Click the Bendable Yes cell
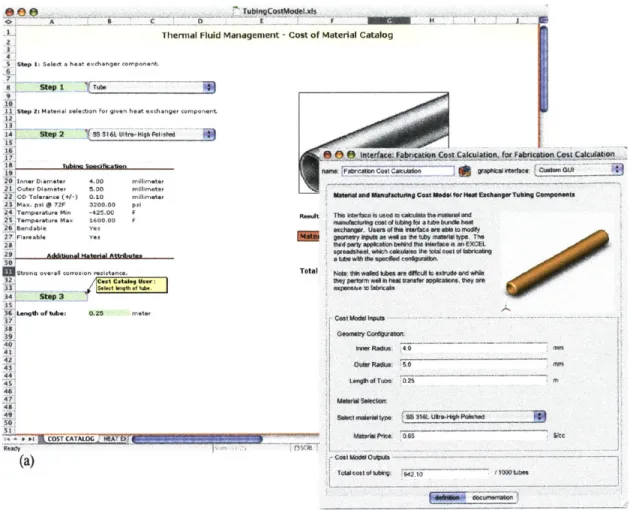Image resolution: width=633 pixels, height=510 pixels. (x=95, y=229)
